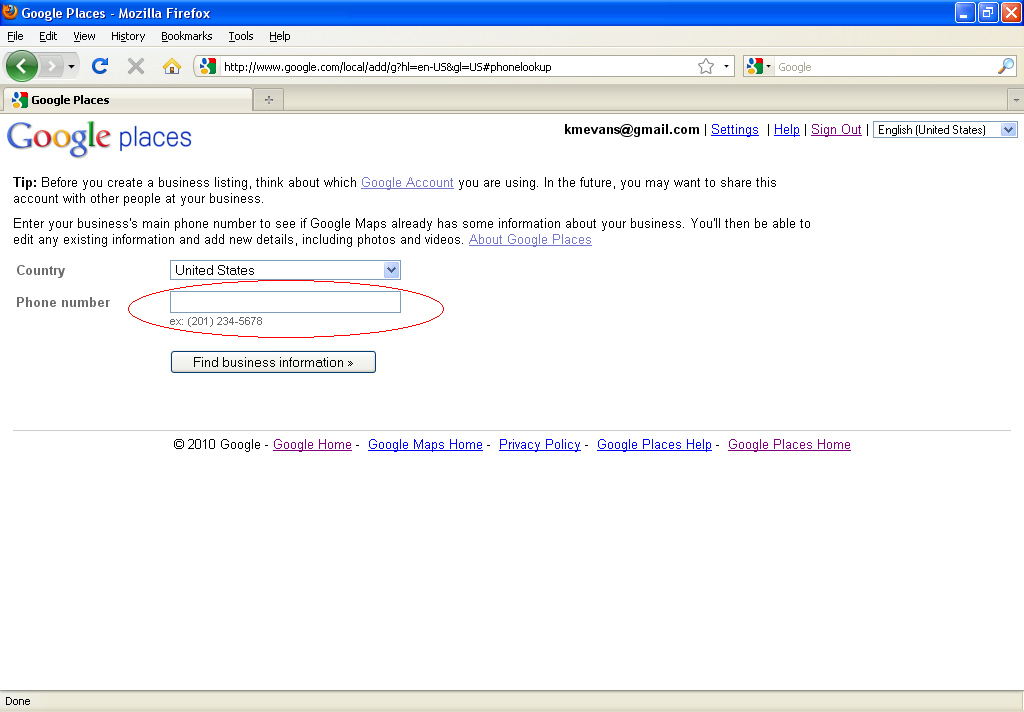
Task: Open the History menu
Action: [128, 36]
